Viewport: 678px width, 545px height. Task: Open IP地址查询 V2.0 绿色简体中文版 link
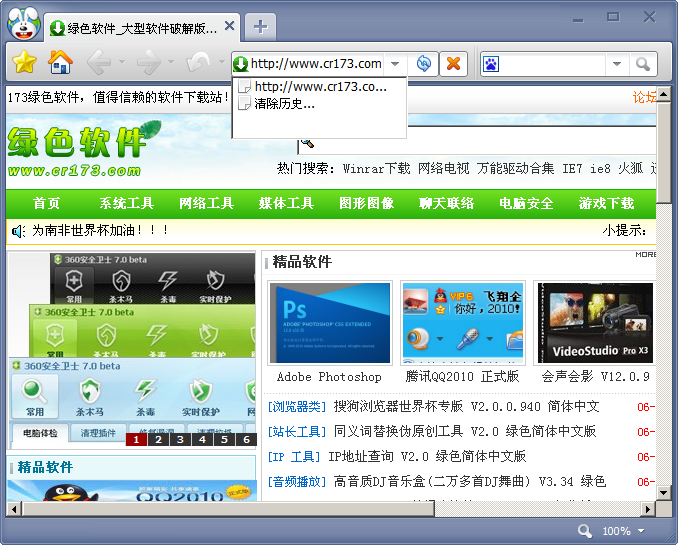427,457
